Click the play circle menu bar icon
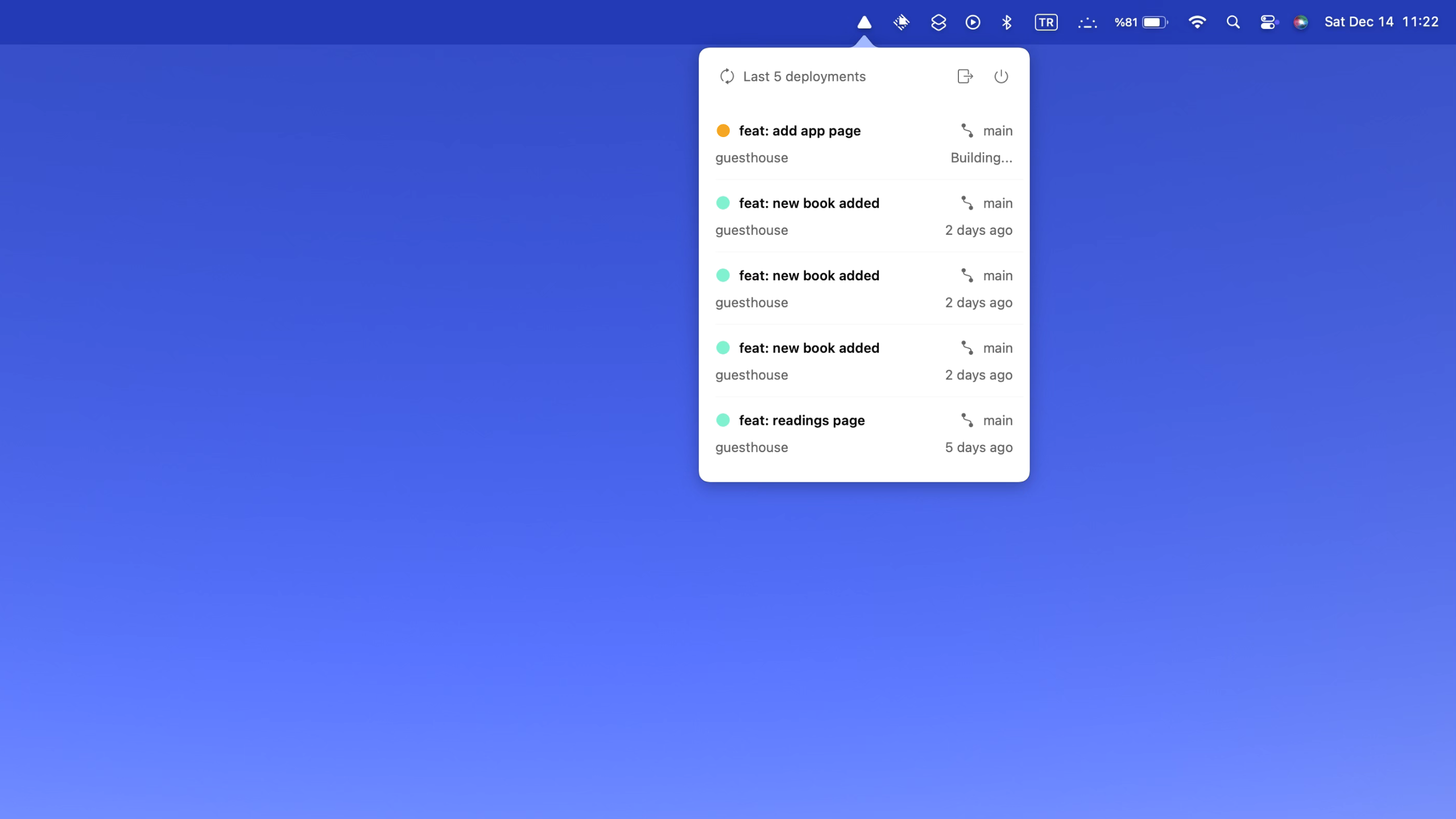Image resolution: width=1456 pixels, height=819 pixels. click(973, 22)
